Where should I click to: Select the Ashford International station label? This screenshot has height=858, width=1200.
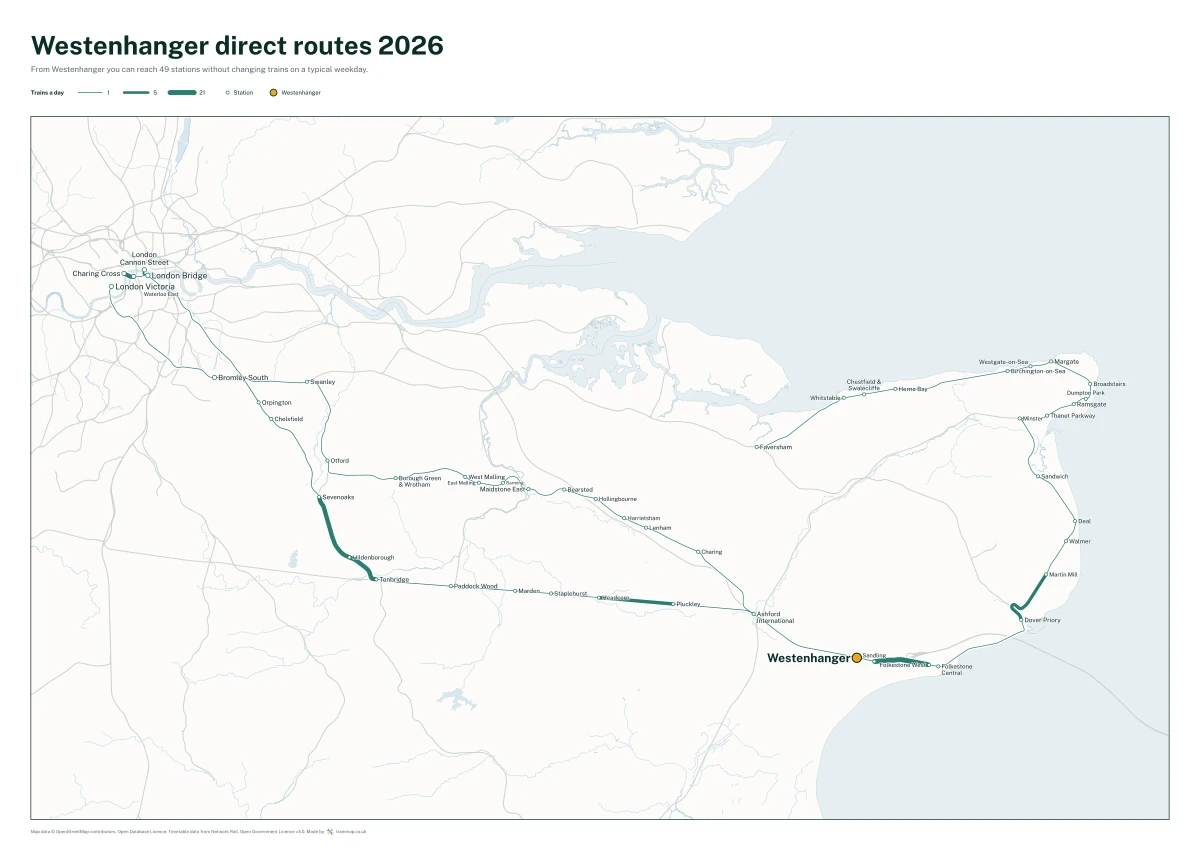775,617
